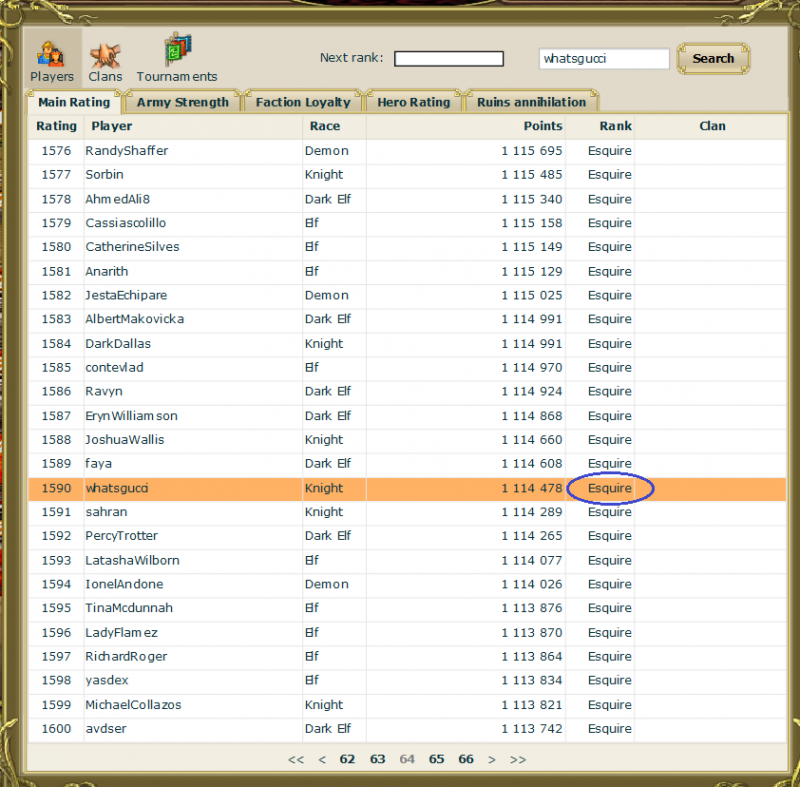Open the profile of JoshuaWallis

[x=124, y=439]
